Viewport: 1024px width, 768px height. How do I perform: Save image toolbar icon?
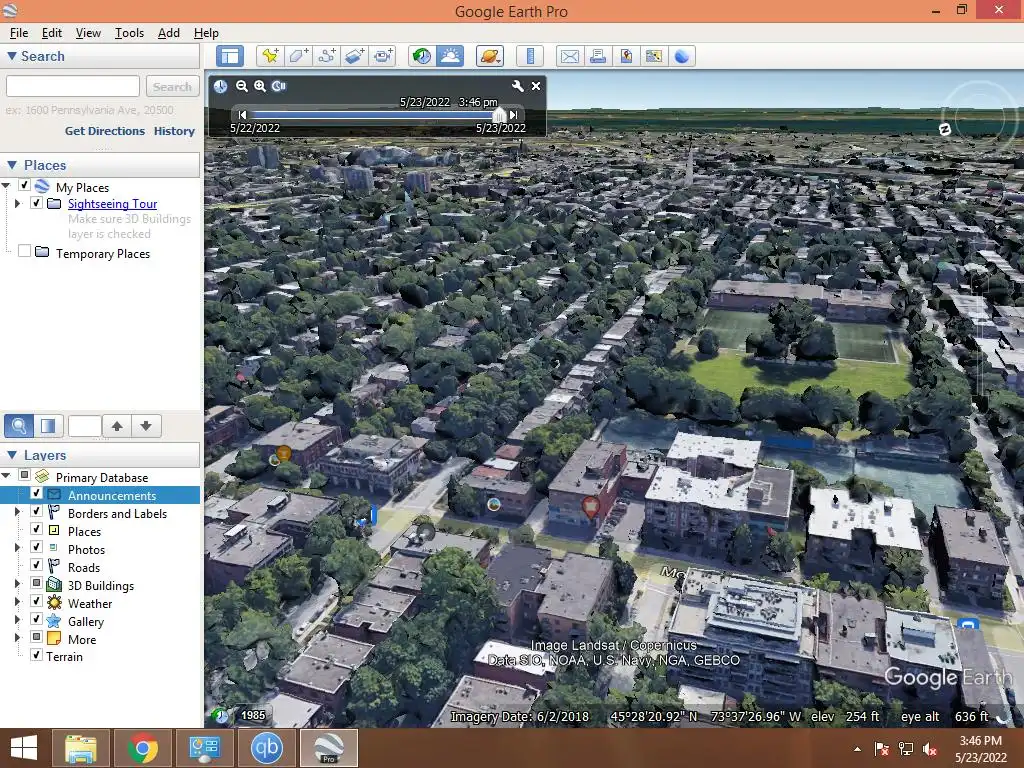(x=626, y=56)
